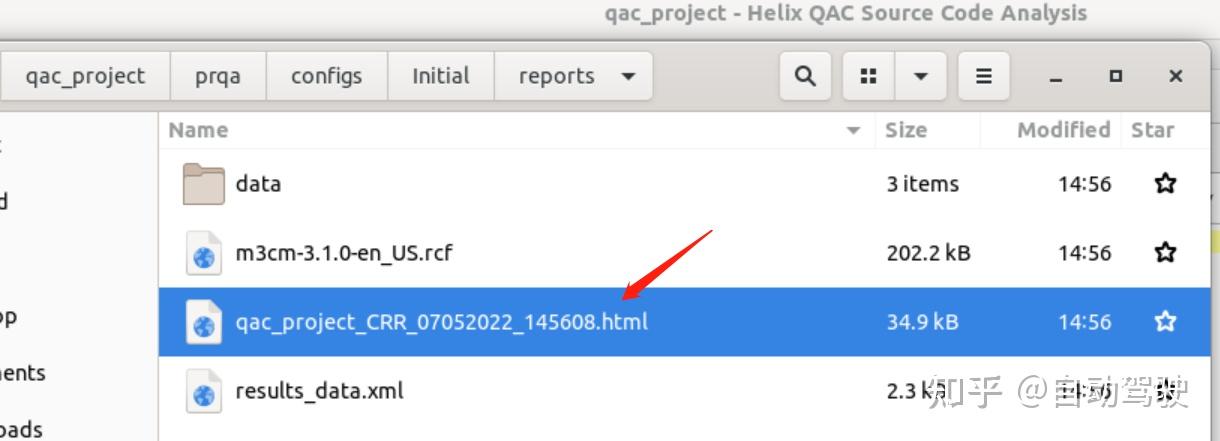Click the m3cm-3.1.0-en_US.rcf file icon

tap(203, 254)
